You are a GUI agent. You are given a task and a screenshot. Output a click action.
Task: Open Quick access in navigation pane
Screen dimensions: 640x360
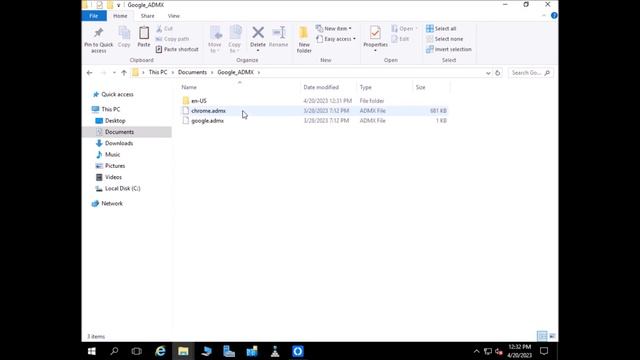(113, 94)
